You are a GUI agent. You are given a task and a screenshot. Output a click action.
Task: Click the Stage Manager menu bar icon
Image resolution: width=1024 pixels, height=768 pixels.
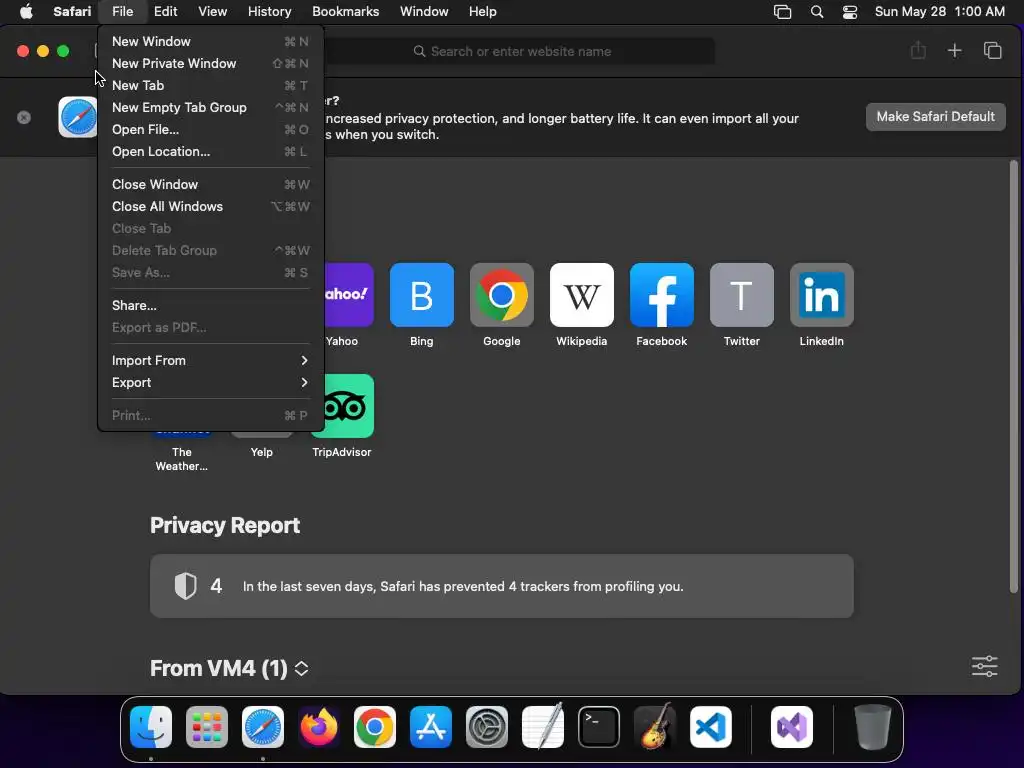click(x=782, y=12)
